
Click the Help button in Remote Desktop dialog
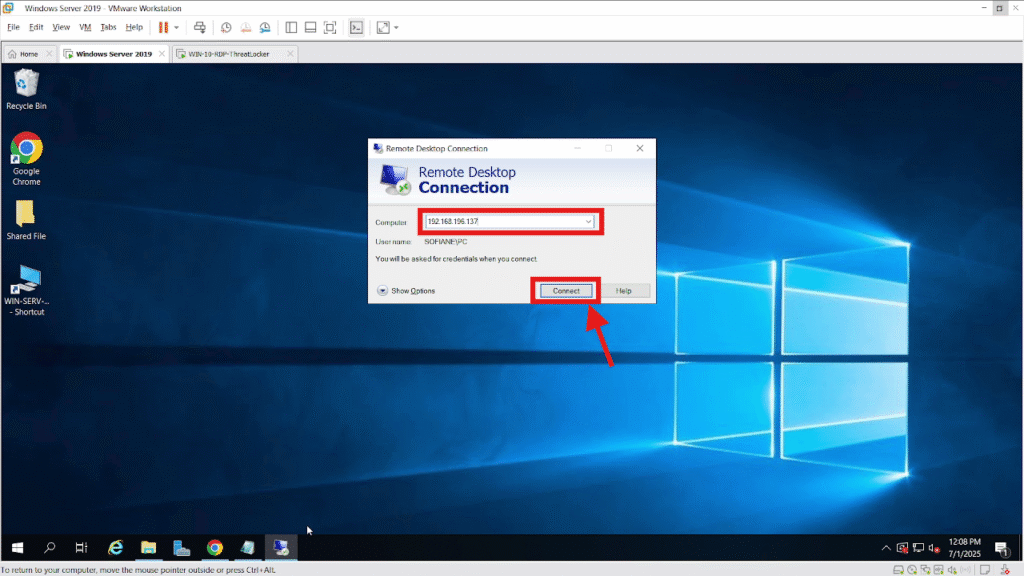coord(624,291)
